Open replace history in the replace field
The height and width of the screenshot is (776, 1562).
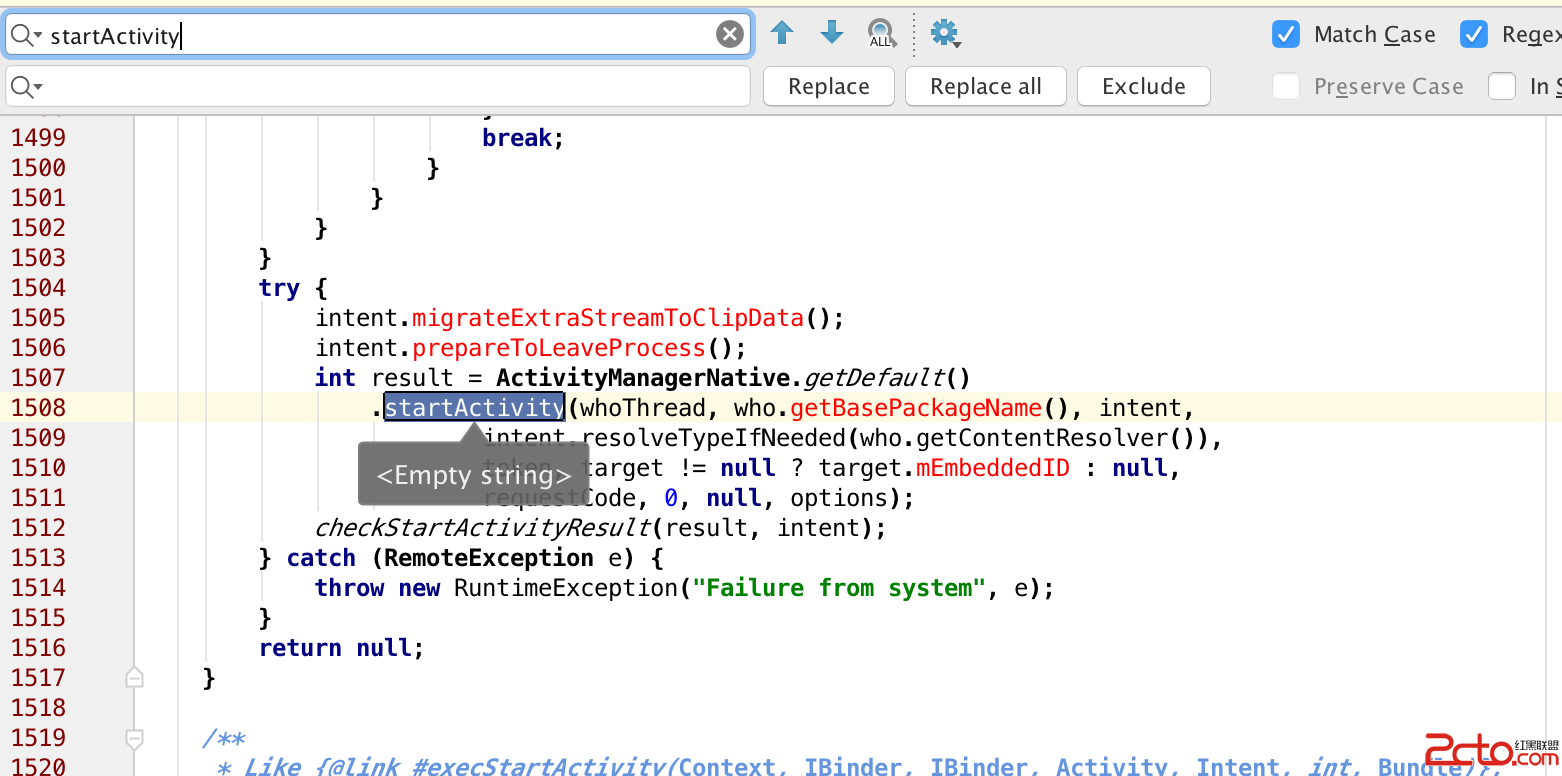coord(26,88)
